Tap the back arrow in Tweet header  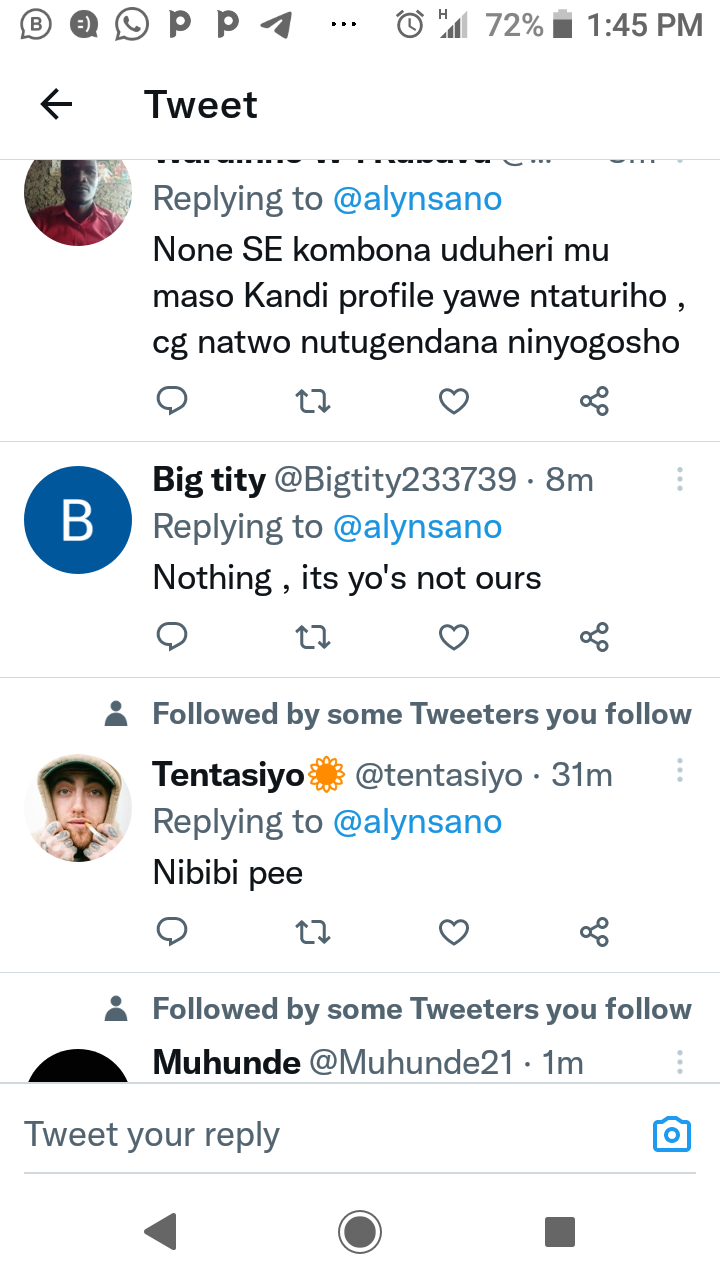[56, 104]
